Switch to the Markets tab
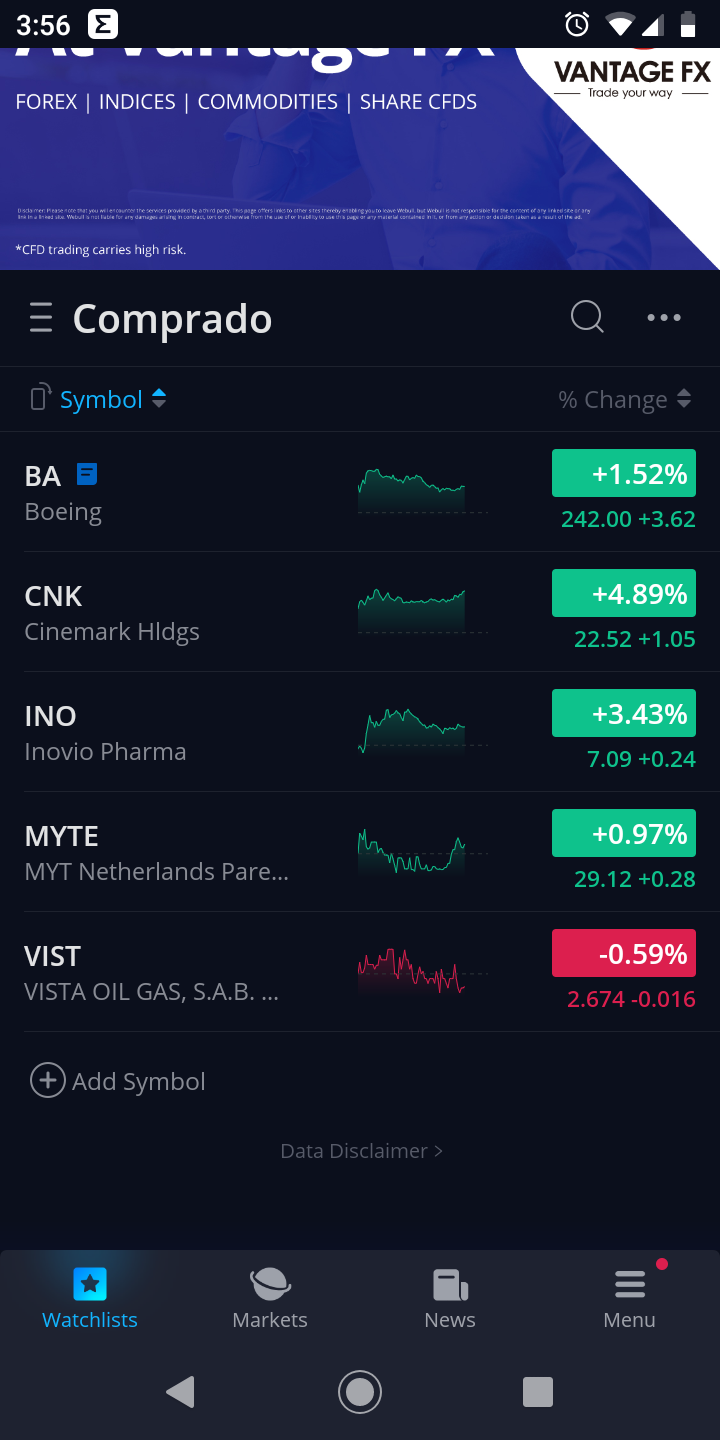Screen dimensions: 720x1440 click(x=270, y=1298)
